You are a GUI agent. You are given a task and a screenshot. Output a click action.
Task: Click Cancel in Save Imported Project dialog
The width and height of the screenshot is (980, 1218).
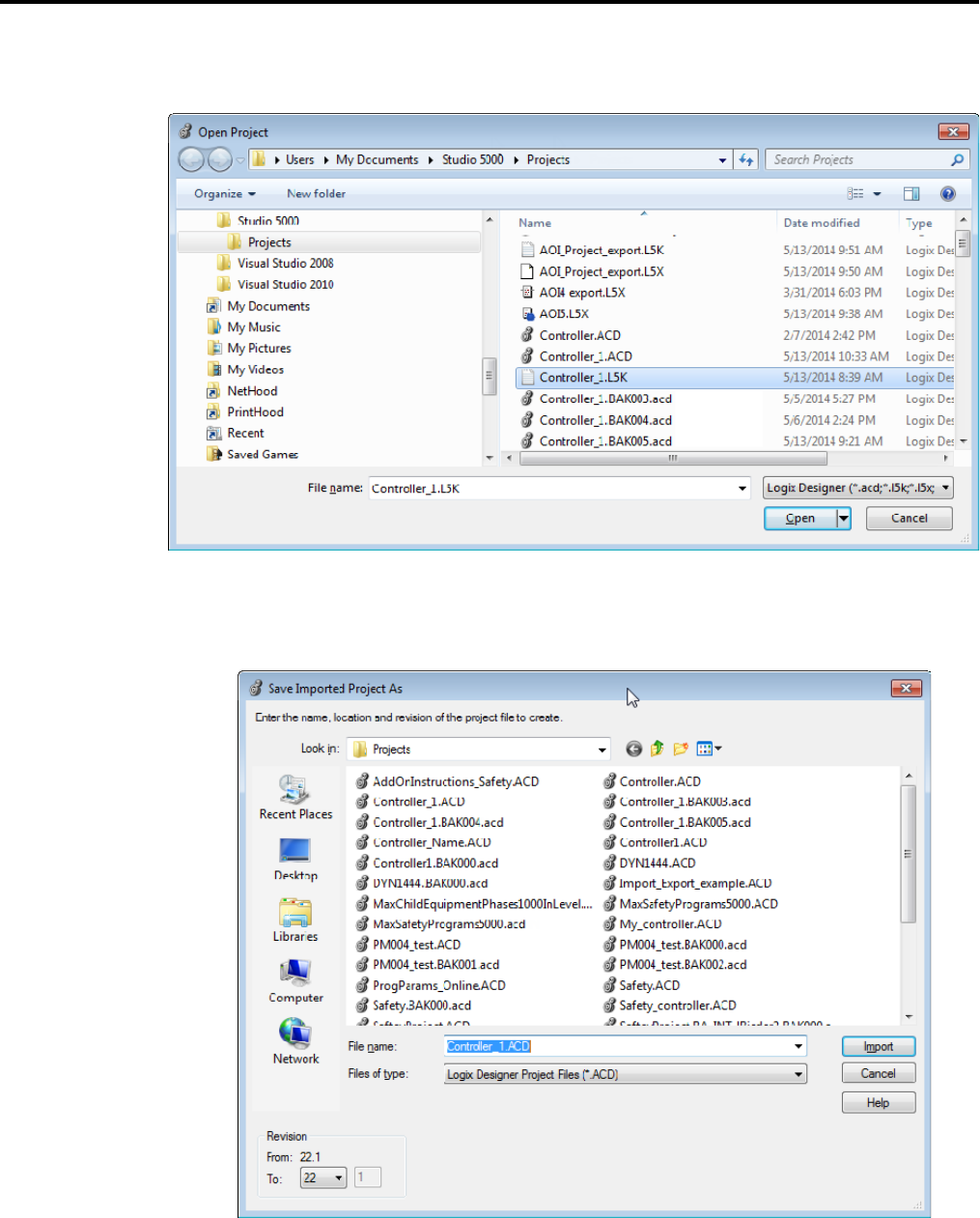pyautogui.click(x=878, y=1074)
